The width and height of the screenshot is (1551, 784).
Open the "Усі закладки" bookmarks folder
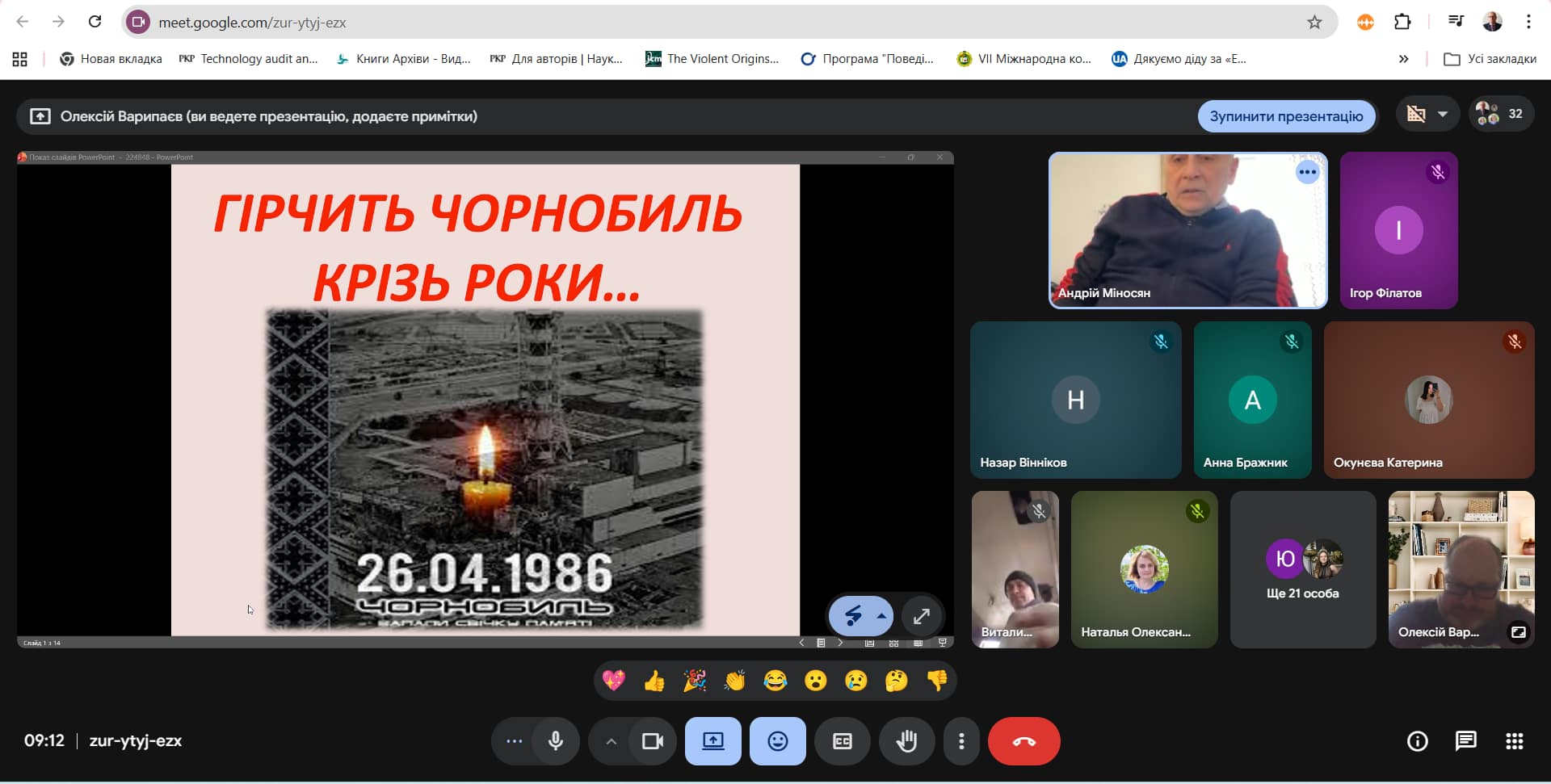[1490, 59]
